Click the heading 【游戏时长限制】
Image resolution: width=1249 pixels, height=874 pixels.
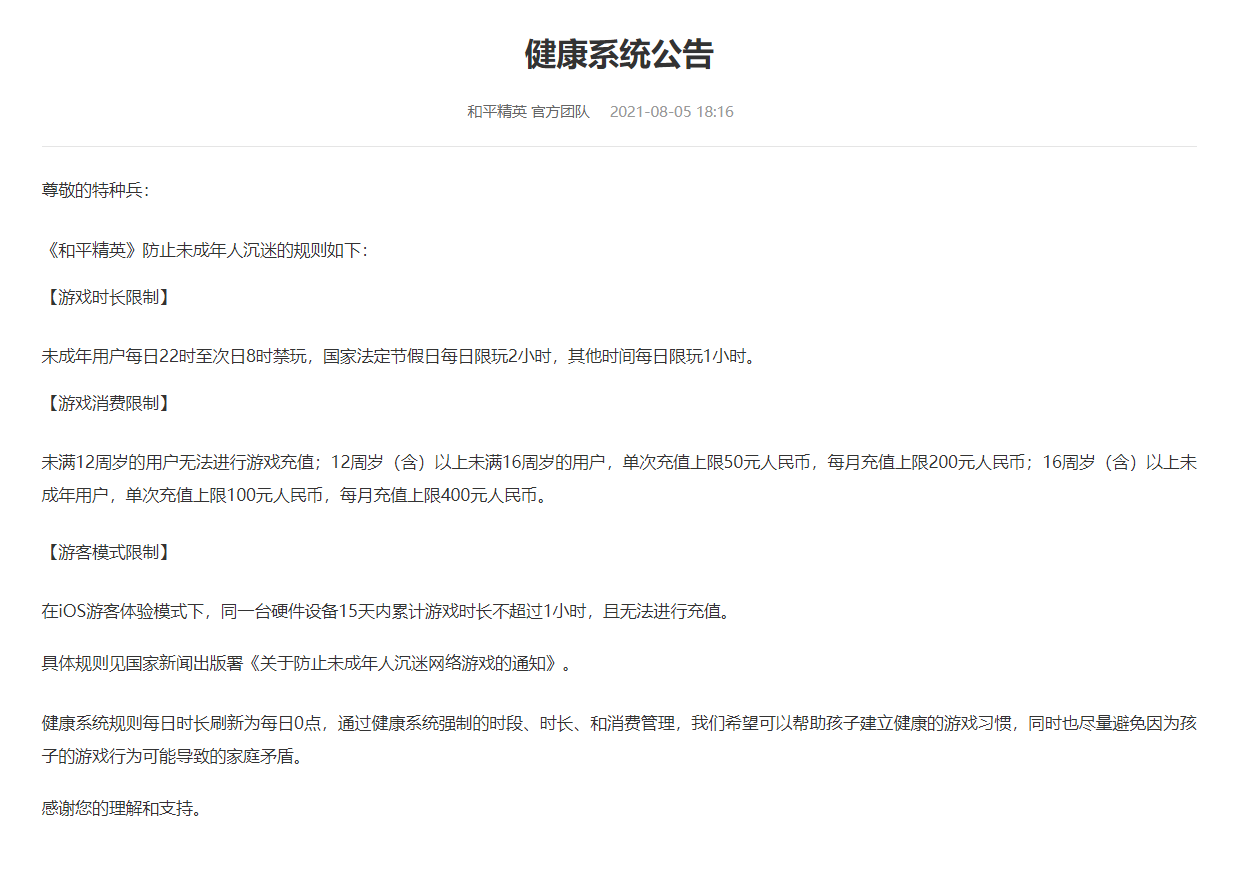tap(107, 297)
